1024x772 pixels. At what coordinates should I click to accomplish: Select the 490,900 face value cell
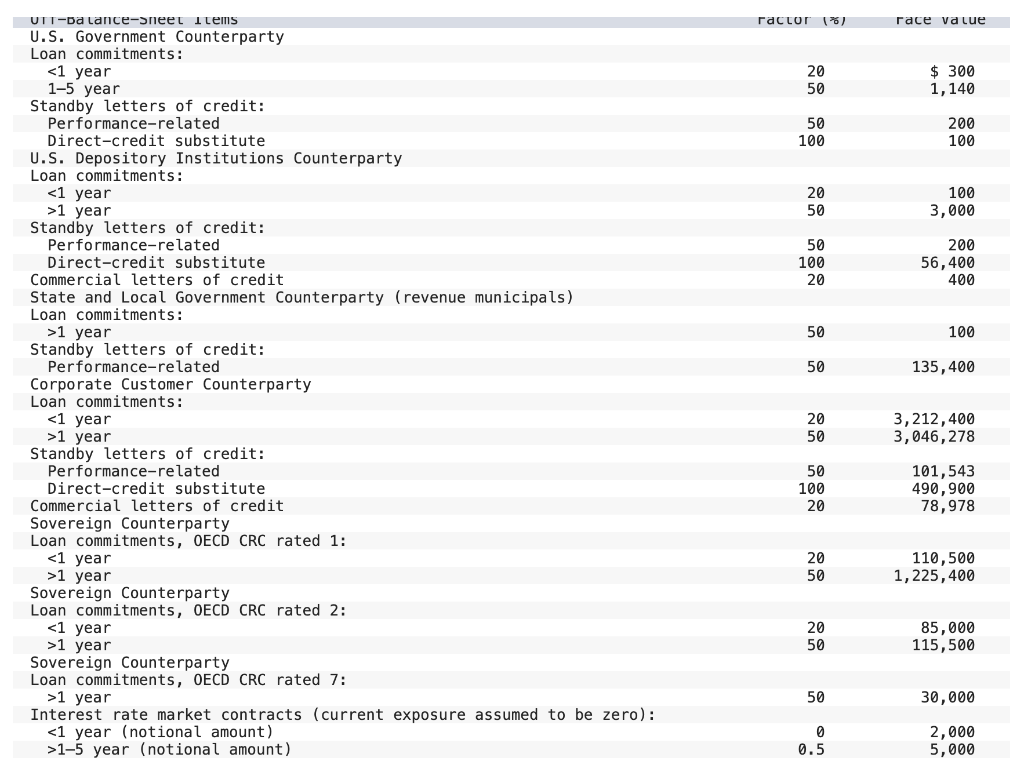(943, 489)
